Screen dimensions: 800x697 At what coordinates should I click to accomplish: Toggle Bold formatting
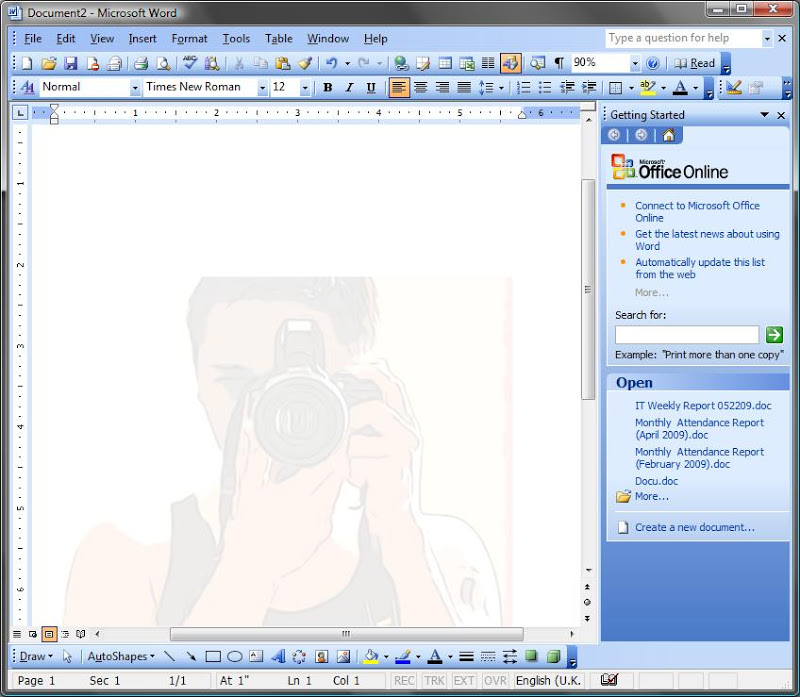[327, 88]
